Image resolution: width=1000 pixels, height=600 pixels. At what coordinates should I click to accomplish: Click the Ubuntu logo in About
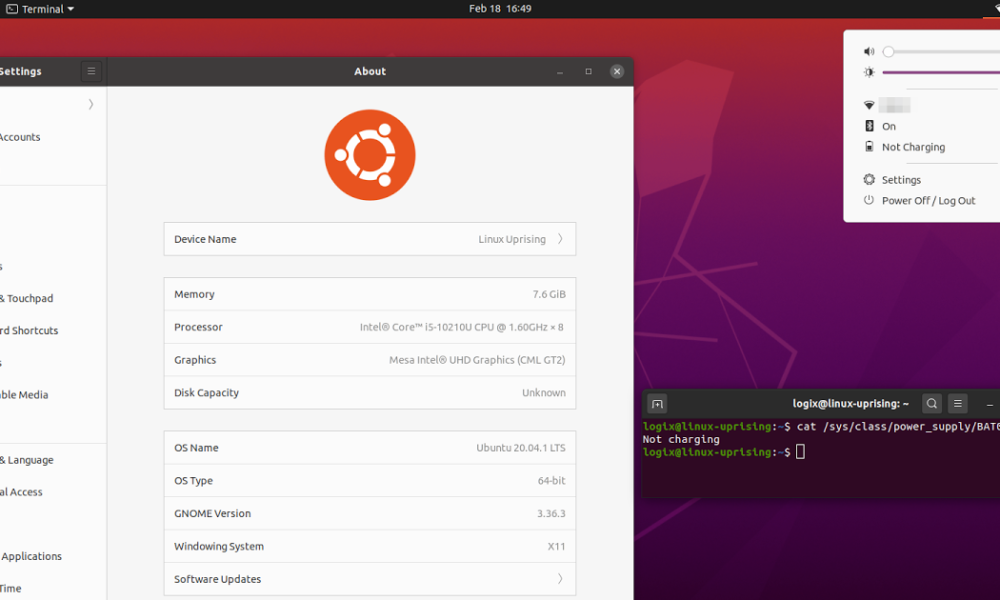(x=370, y=155)
